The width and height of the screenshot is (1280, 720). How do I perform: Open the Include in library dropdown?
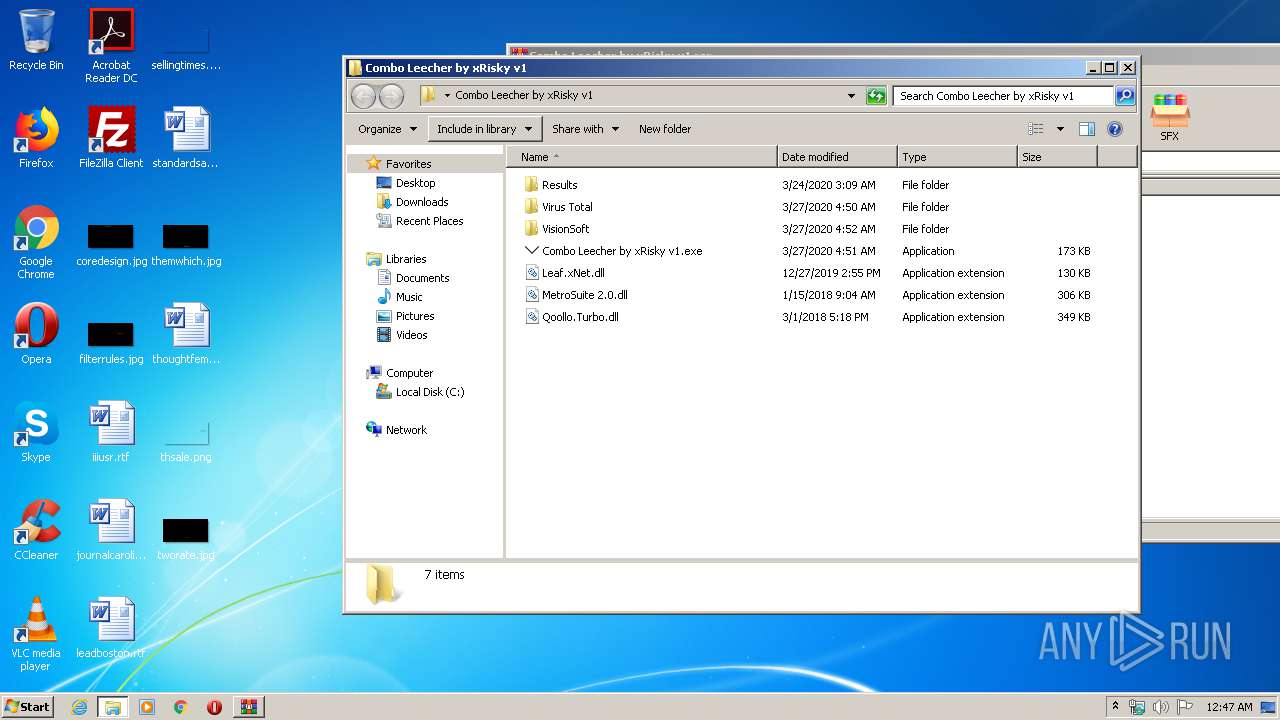pos(485,129)
